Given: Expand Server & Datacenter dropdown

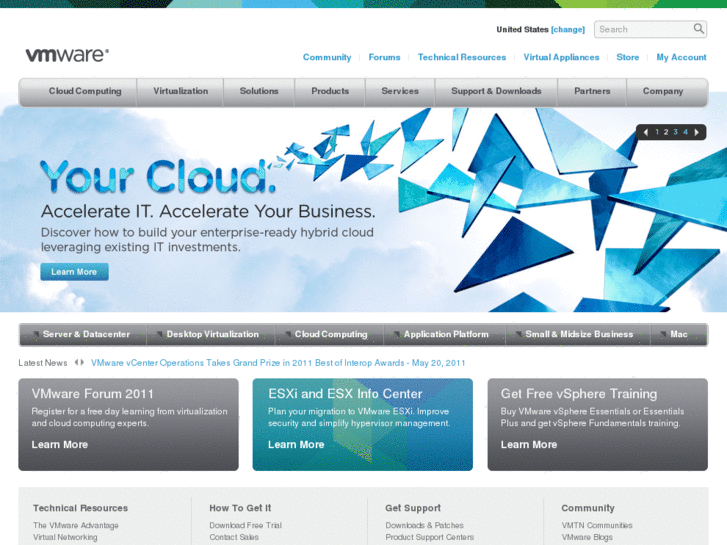Looking at the screenshot, I should point(83,334).
